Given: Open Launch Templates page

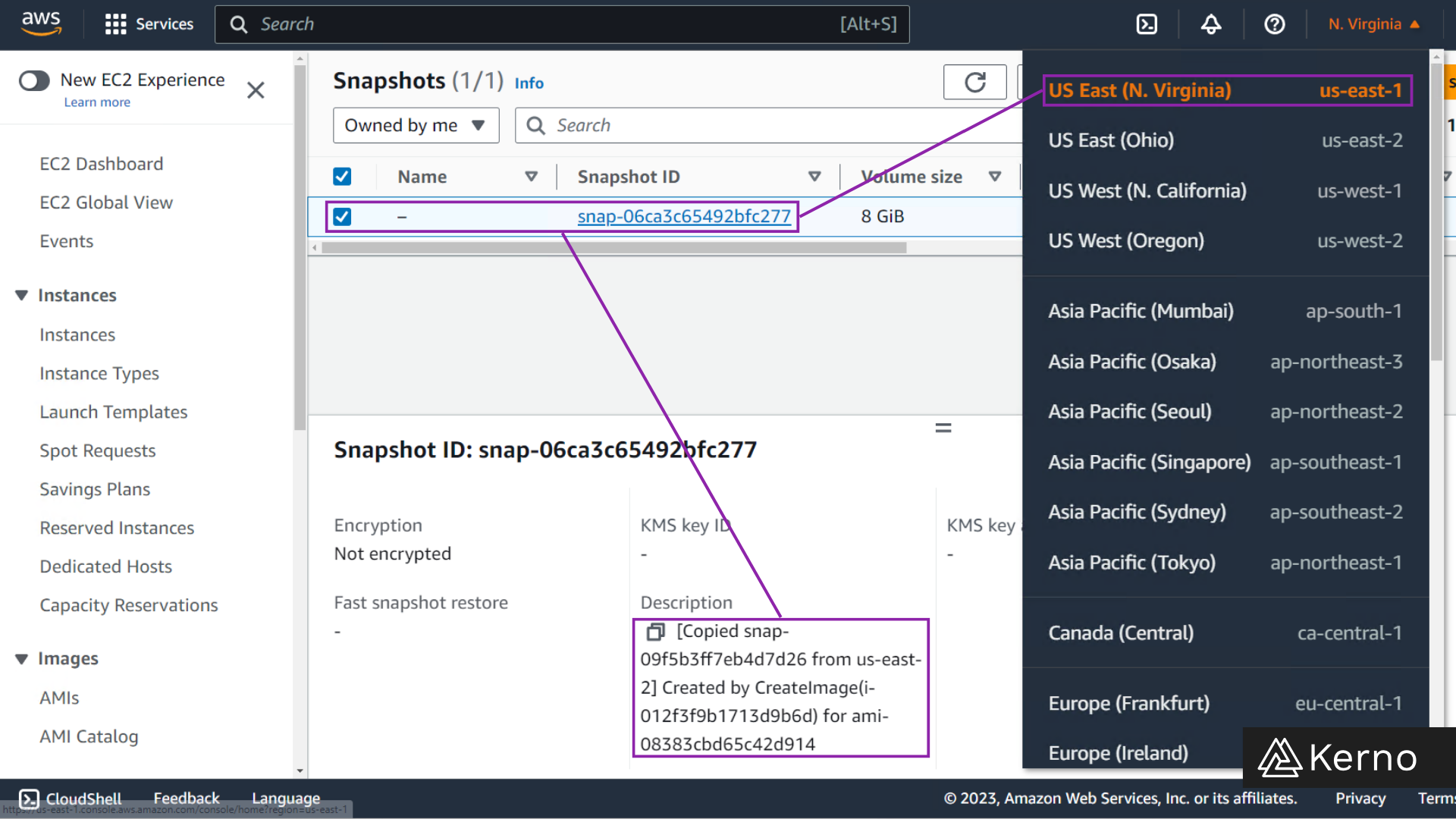Looking at the screenshot, I should [x=114, y=412].
